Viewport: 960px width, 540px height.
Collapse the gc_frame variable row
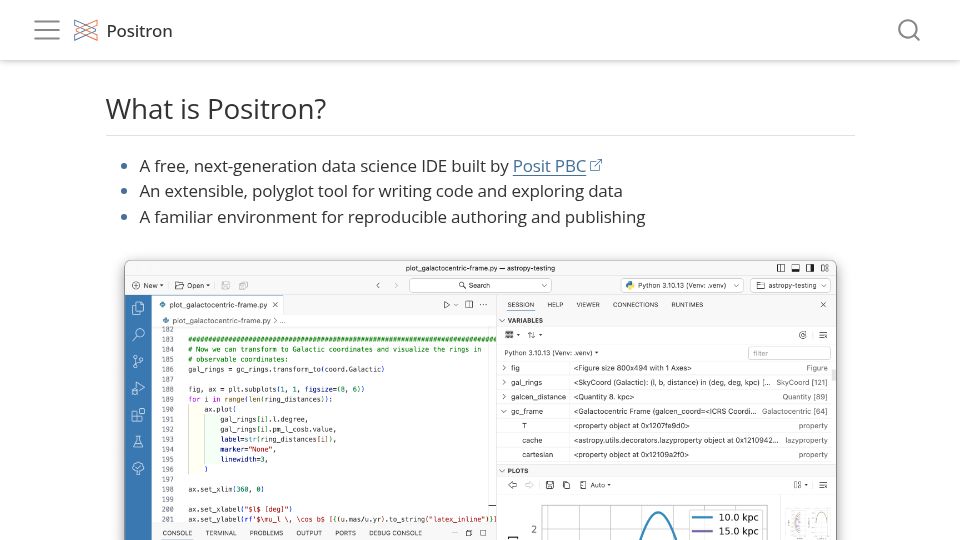click(504, 411)
